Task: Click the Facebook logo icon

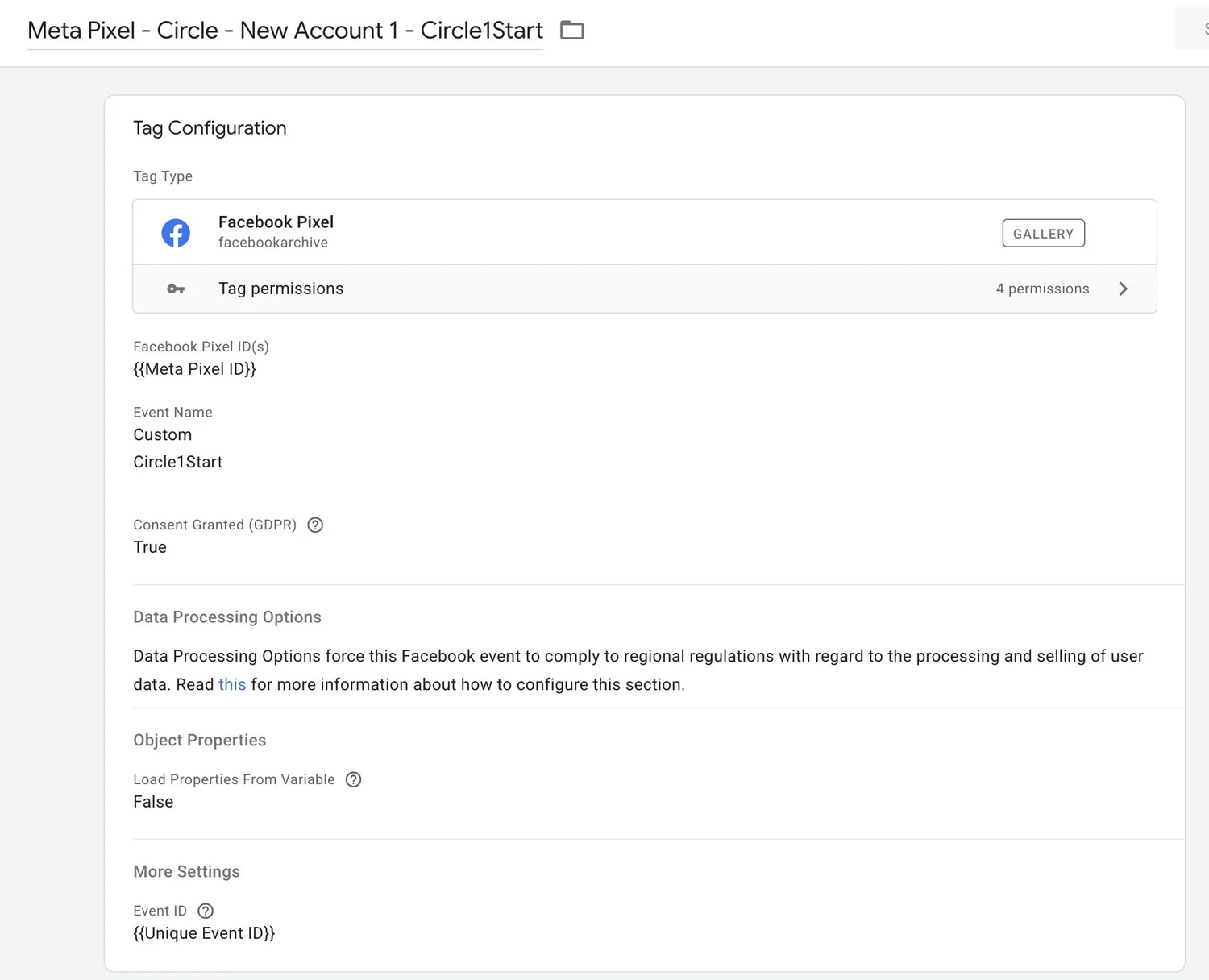Action: 176,233
